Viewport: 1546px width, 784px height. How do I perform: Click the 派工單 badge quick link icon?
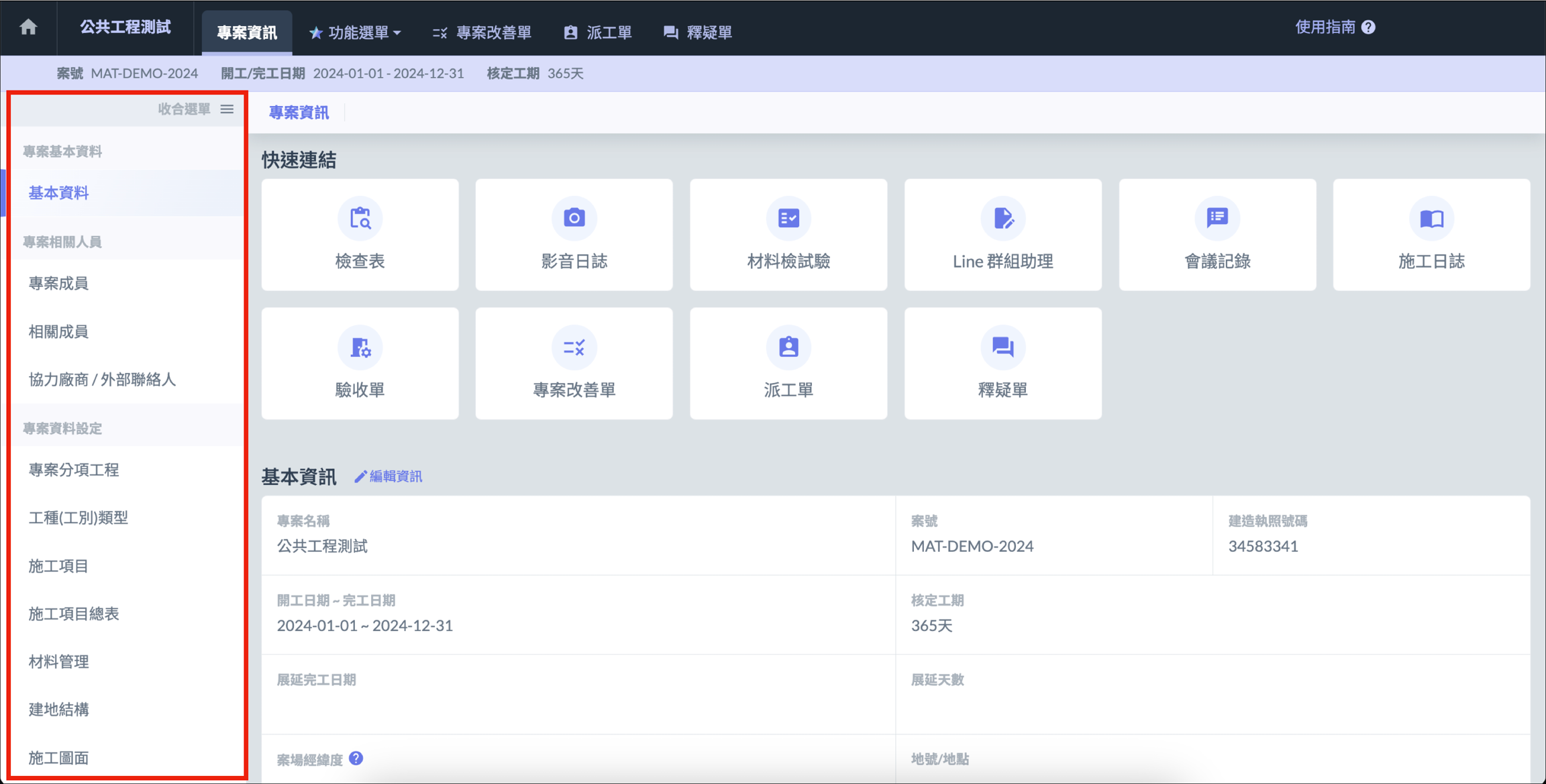click(x=788, y=347)
